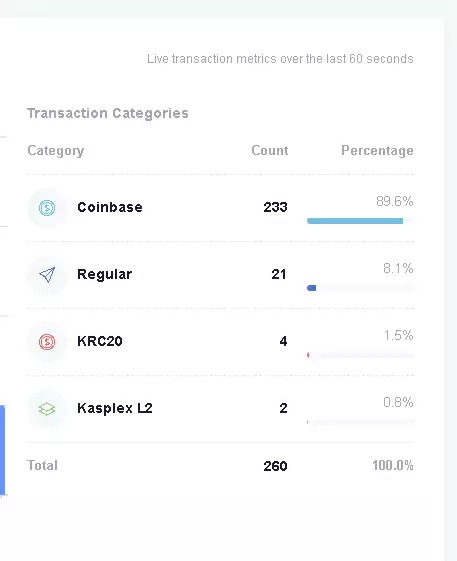457x561 pixels.
Task: Click the green Kasplex L2 layers icon
Action: coord(47,409)
